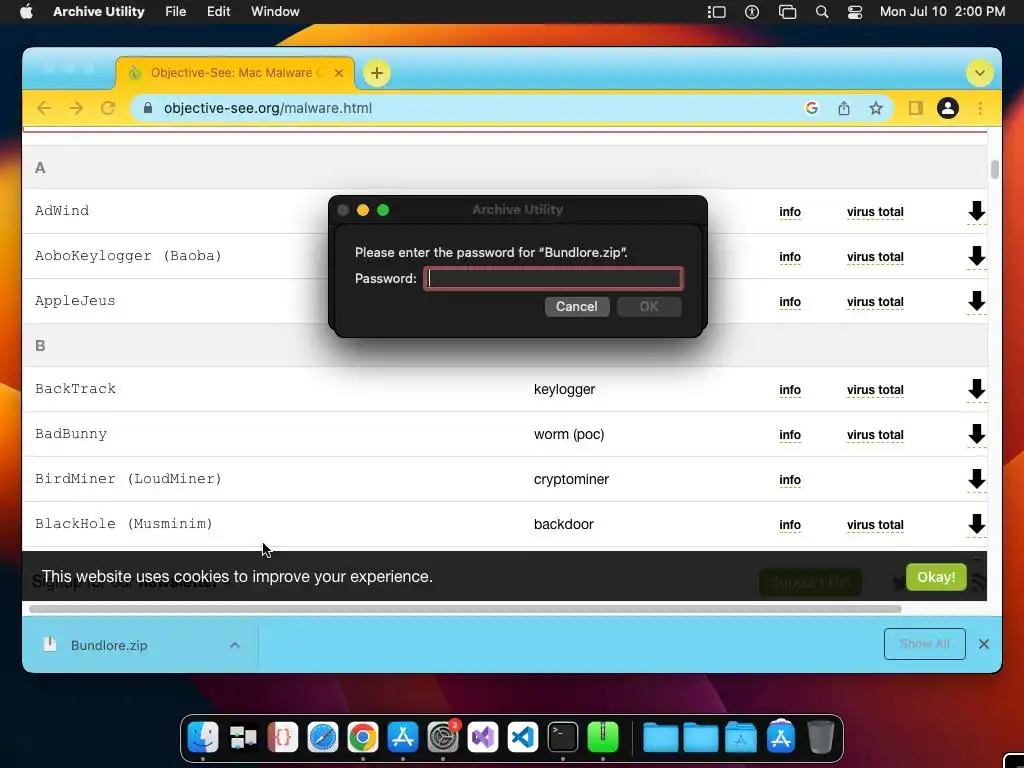Open System Settings from the Dock

click(443, 737)
